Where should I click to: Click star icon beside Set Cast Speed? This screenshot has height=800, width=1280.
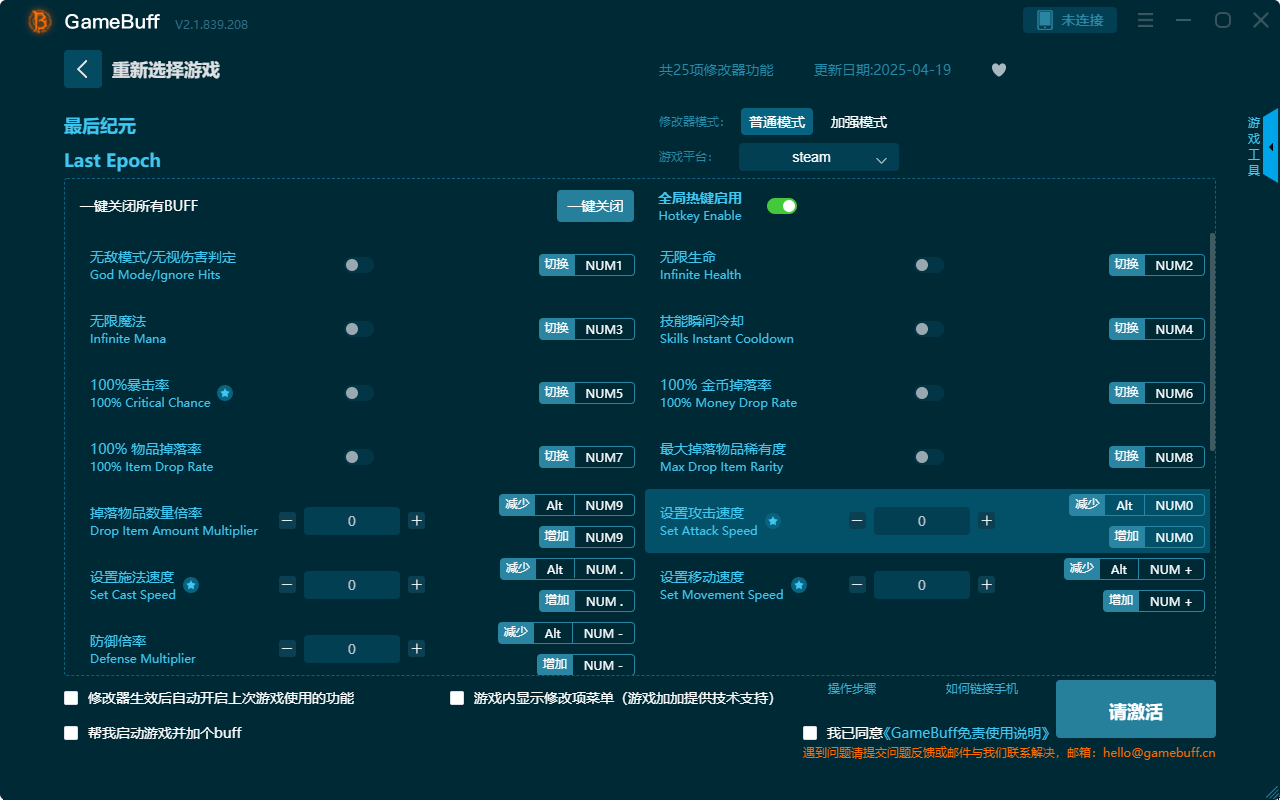pos(191,585)
